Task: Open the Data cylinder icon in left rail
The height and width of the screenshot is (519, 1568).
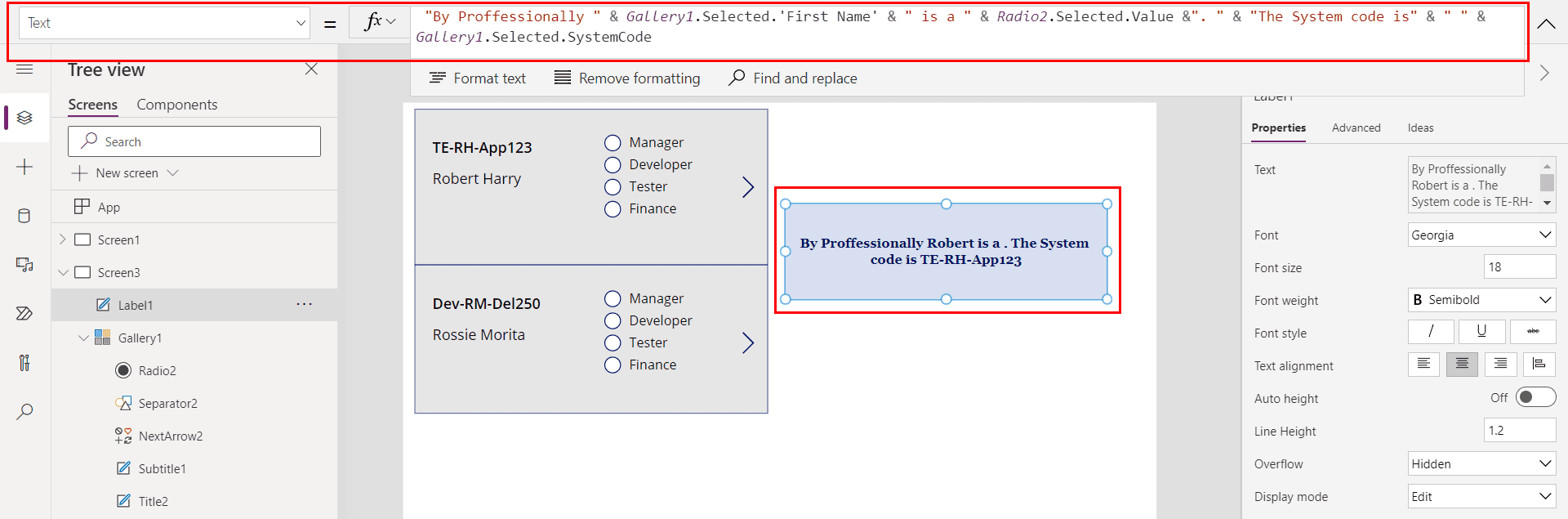Action: pos(24,216)
